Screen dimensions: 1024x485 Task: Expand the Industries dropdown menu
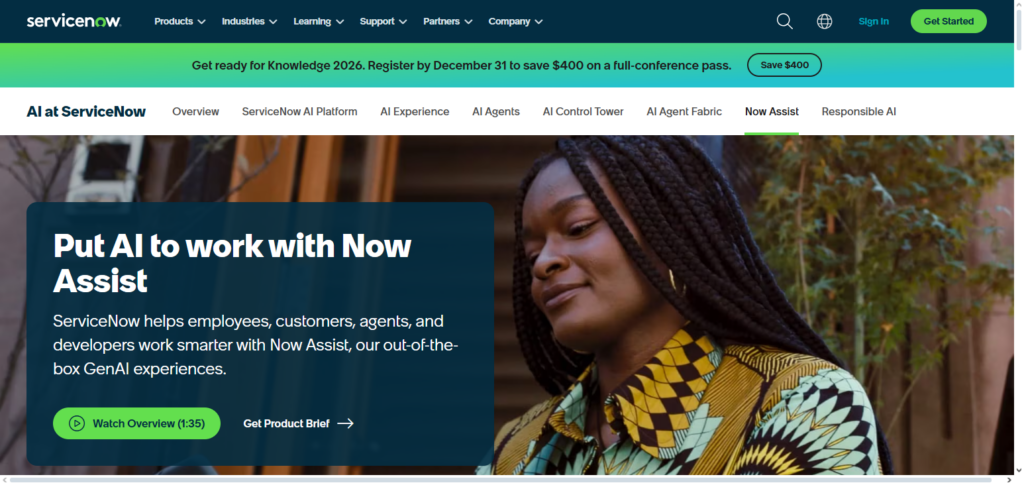coord(249,22)
